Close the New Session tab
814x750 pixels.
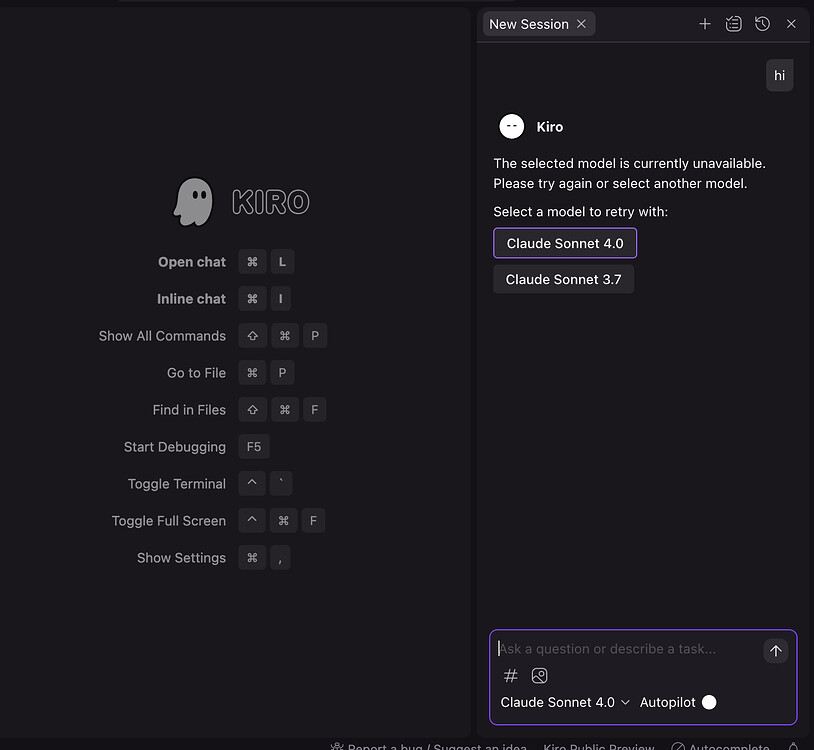[x=581, y=24]
